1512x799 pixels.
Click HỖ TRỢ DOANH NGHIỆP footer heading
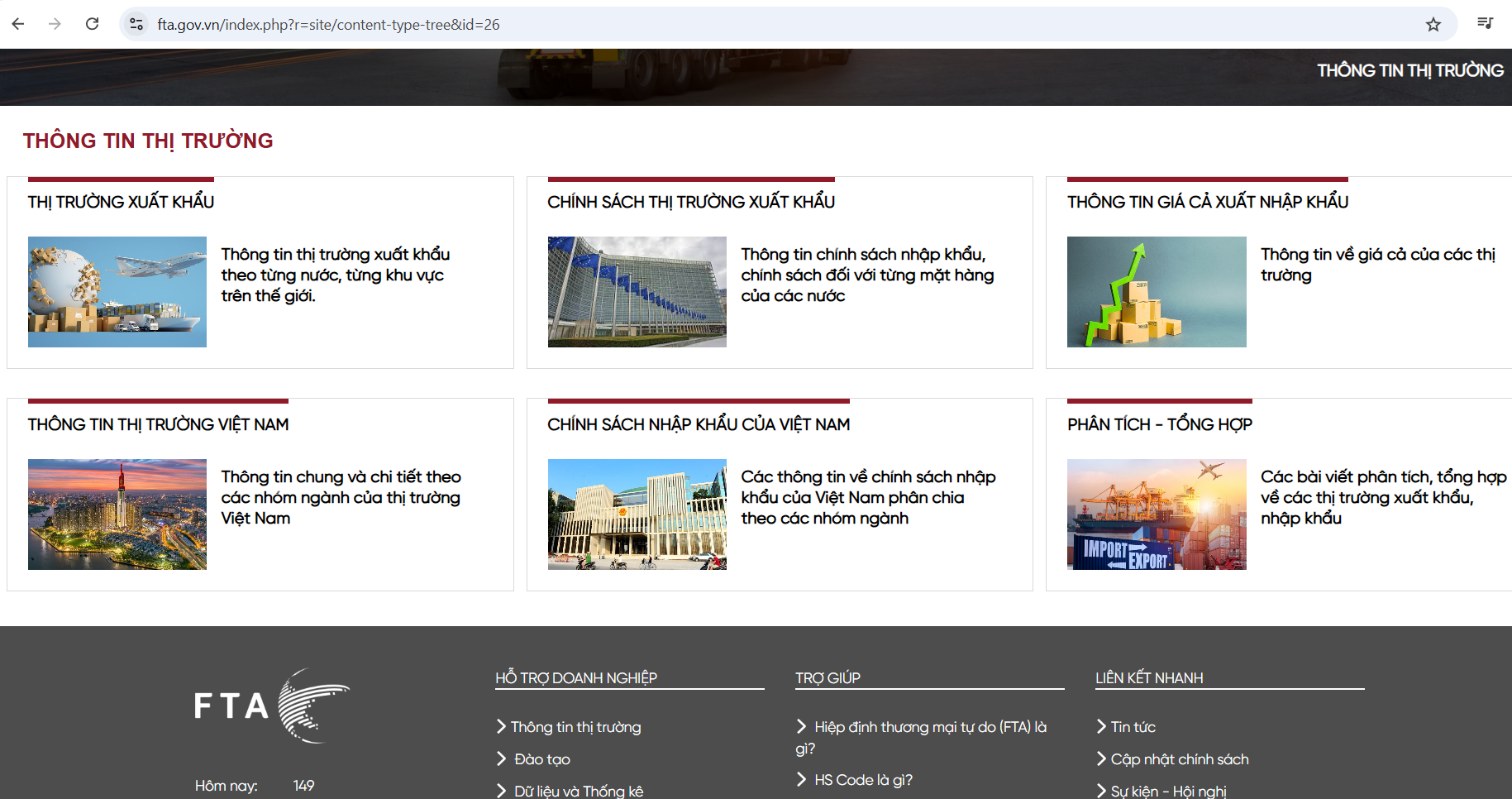click(x=576, y=678)
